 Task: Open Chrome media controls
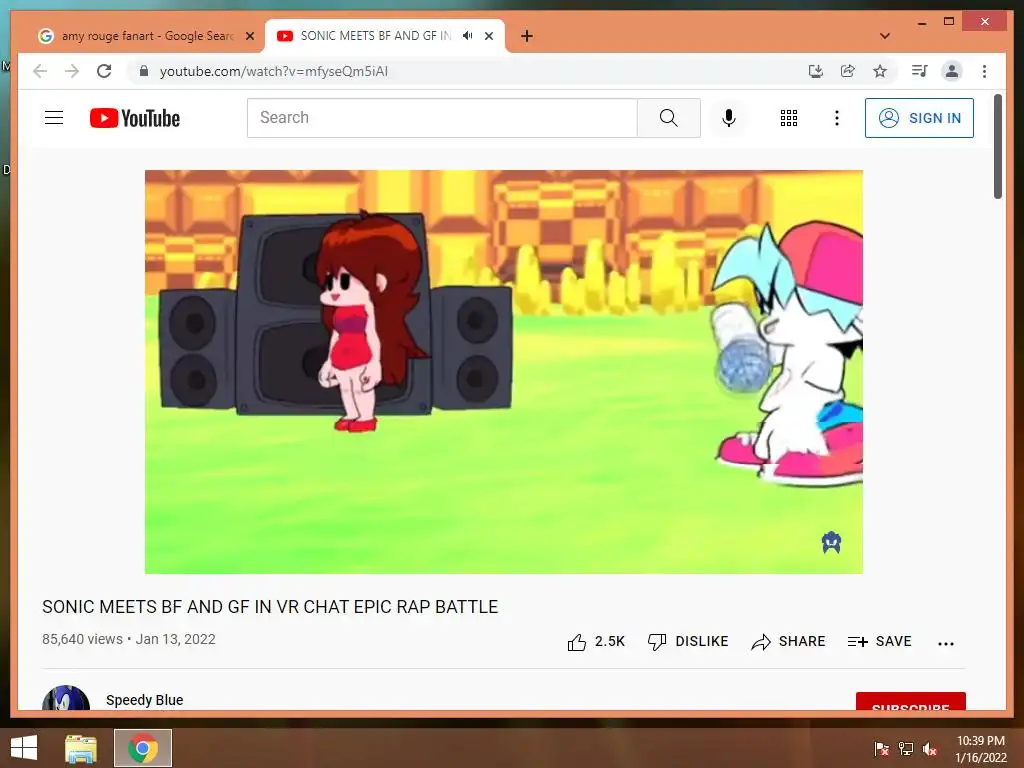point(920,71)
